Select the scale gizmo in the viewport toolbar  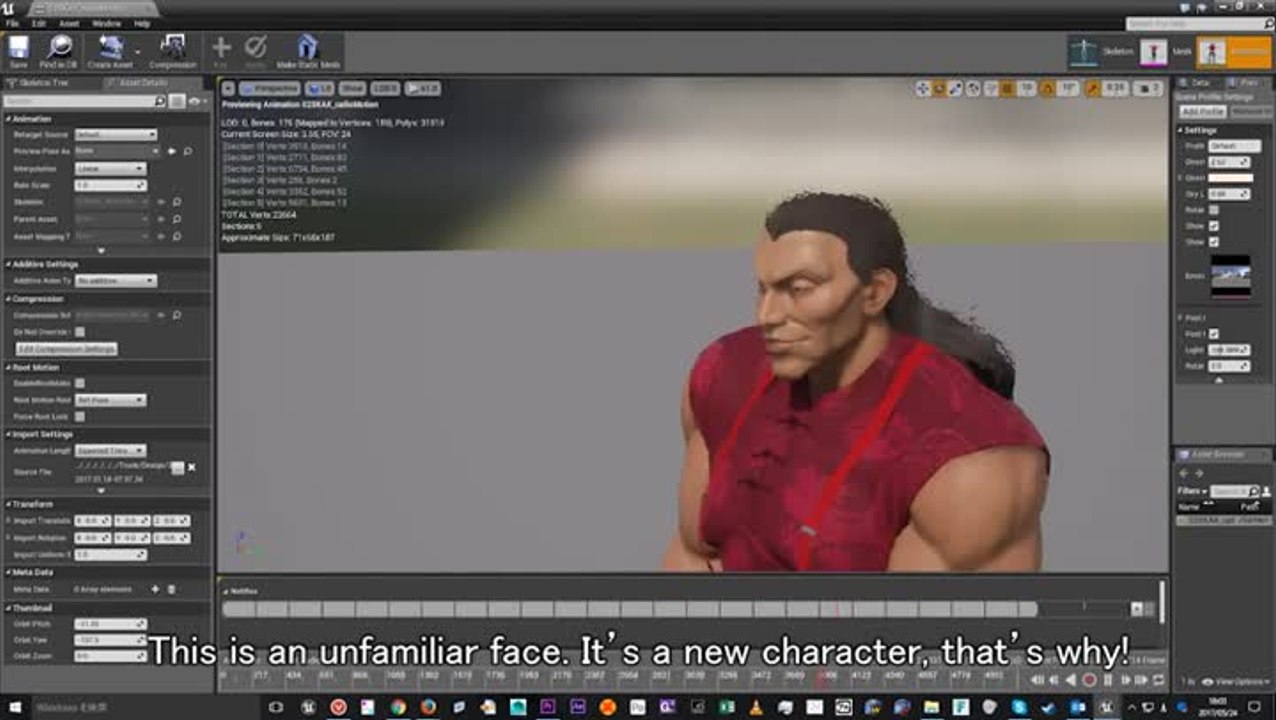[x=957, y=89]
